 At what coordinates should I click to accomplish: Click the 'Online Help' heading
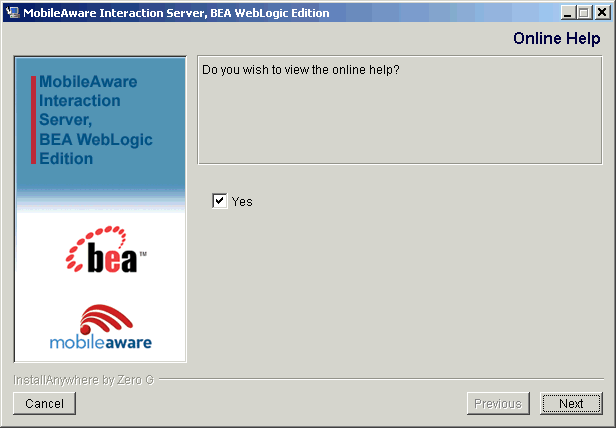tap(557, 39)
